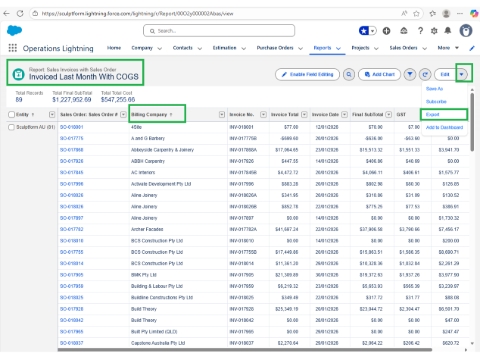The image size is (480, 360).
Task: Open the Entity column menu arrow
Action: [x=52, y=115]
